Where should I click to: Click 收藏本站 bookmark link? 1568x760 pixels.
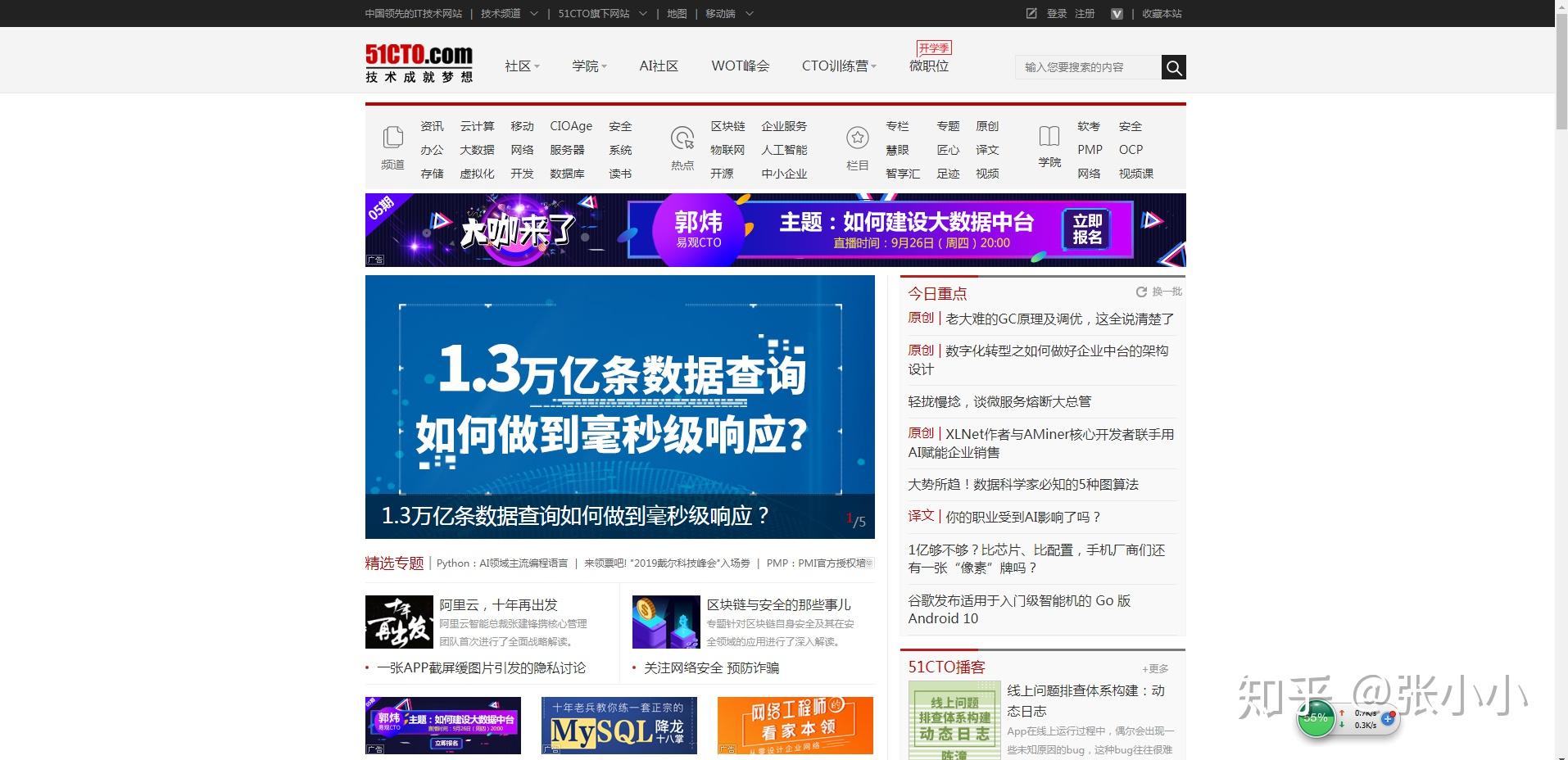tap(1162, 13)
